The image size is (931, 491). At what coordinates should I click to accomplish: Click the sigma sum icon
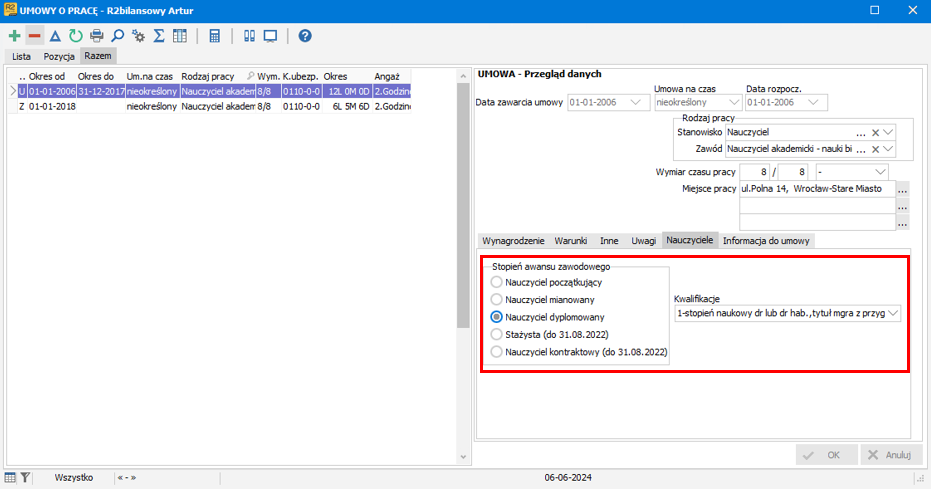tap(159, 36)
